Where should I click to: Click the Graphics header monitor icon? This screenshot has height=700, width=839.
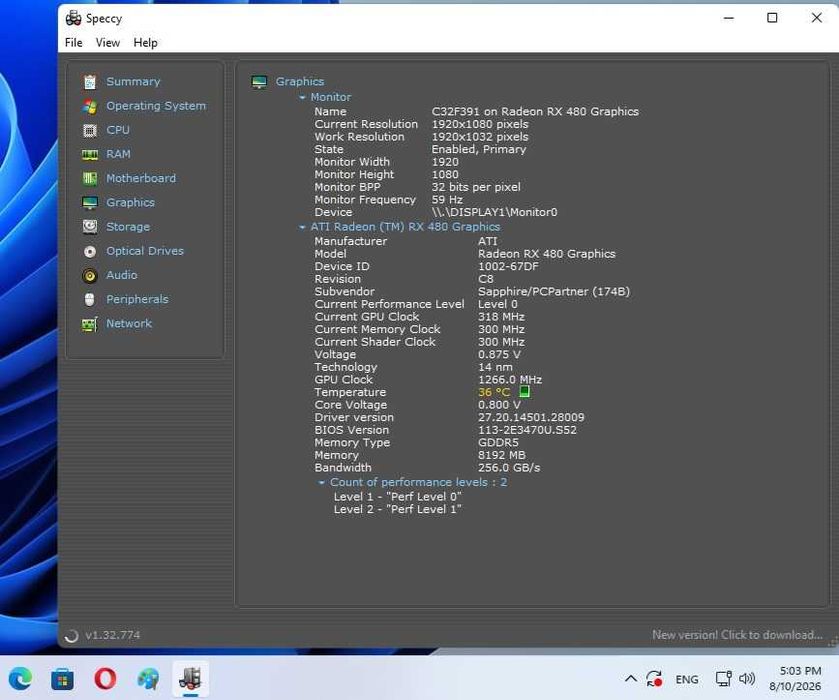click(x=260, y=82)
